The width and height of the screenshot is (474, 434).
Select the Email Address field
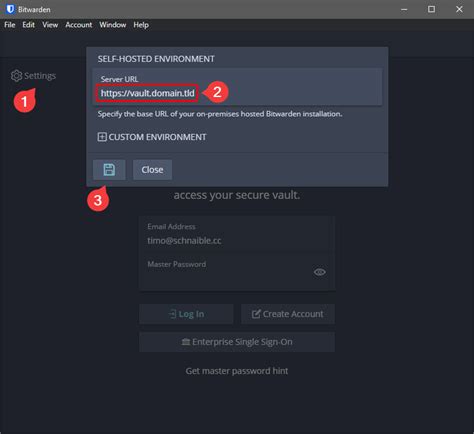[x=237, y=235]
